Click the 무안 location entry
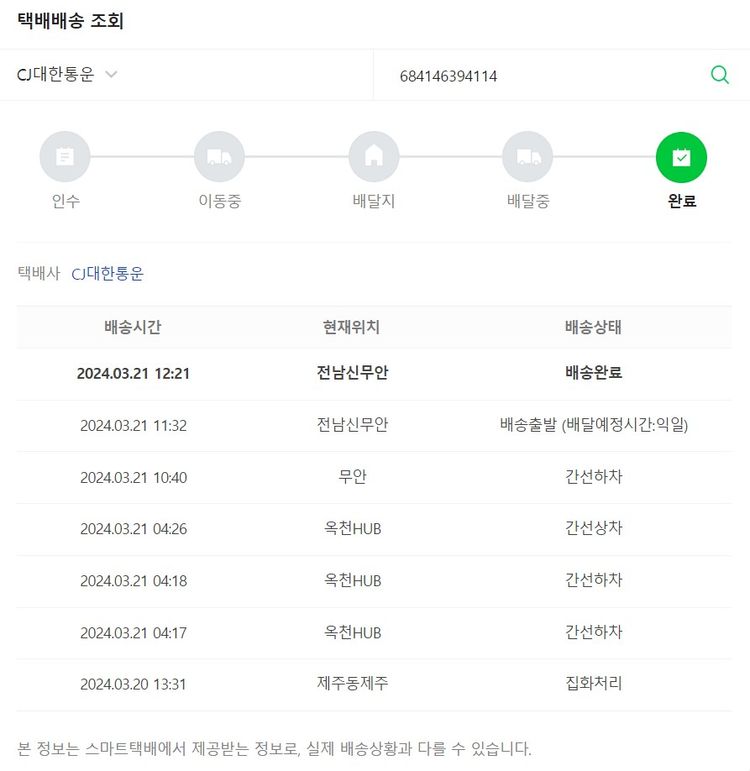The width and height of the screenshot is (750, 771). tap(352, 477)
